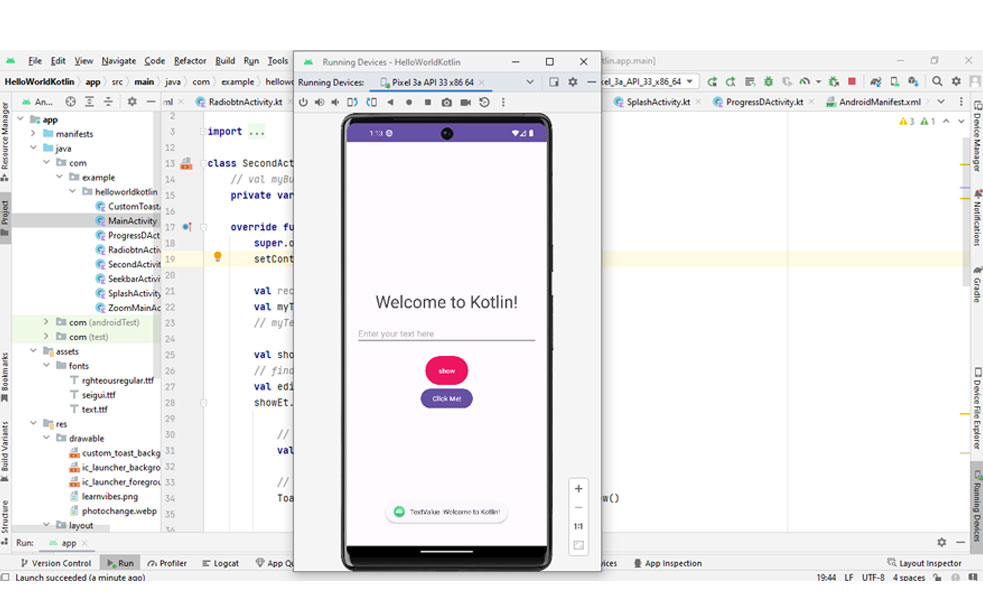Open the Layout Inspector
The image size is (983, 614).
[924, 563]
